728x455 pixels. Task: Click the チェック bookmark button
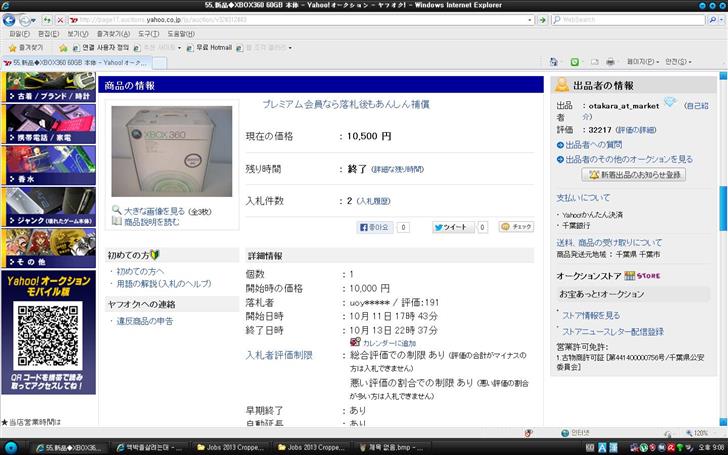click(x=516, y=227)
